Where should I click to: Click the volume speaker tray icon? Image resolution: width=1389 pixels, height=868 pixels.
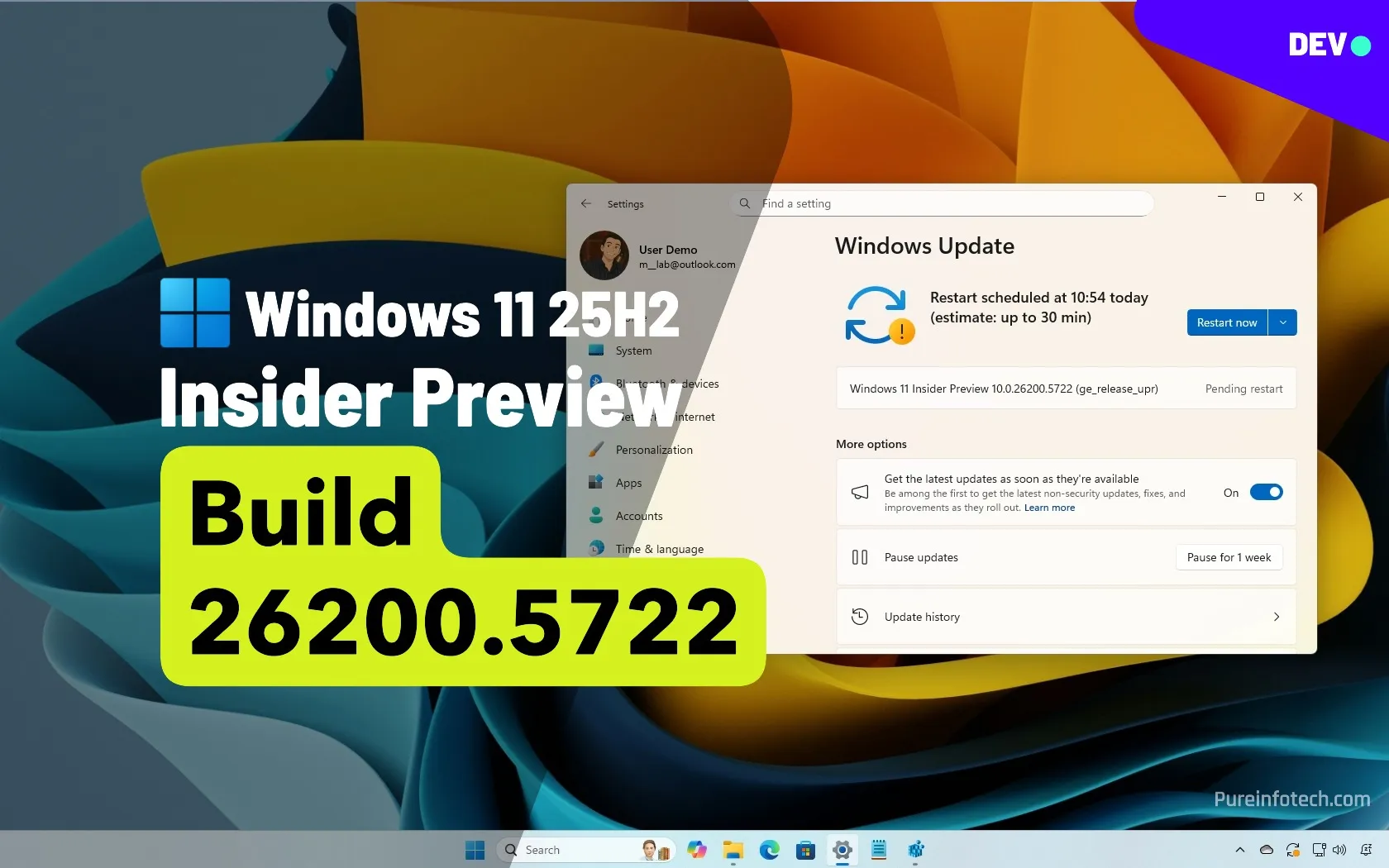(1339, 850)
